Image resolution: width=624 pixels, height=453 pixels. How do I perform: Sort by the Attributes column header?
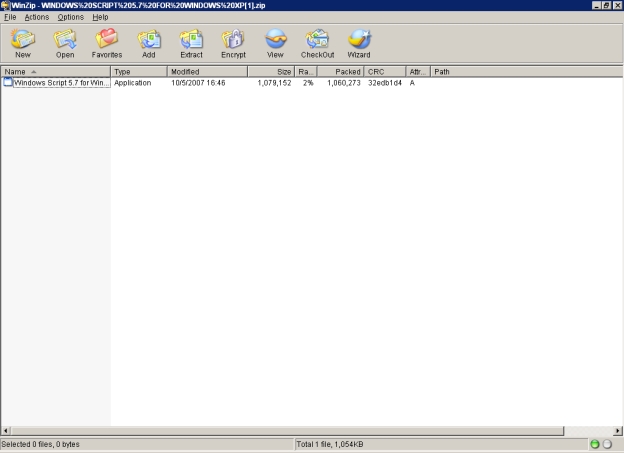pos(418,72)
